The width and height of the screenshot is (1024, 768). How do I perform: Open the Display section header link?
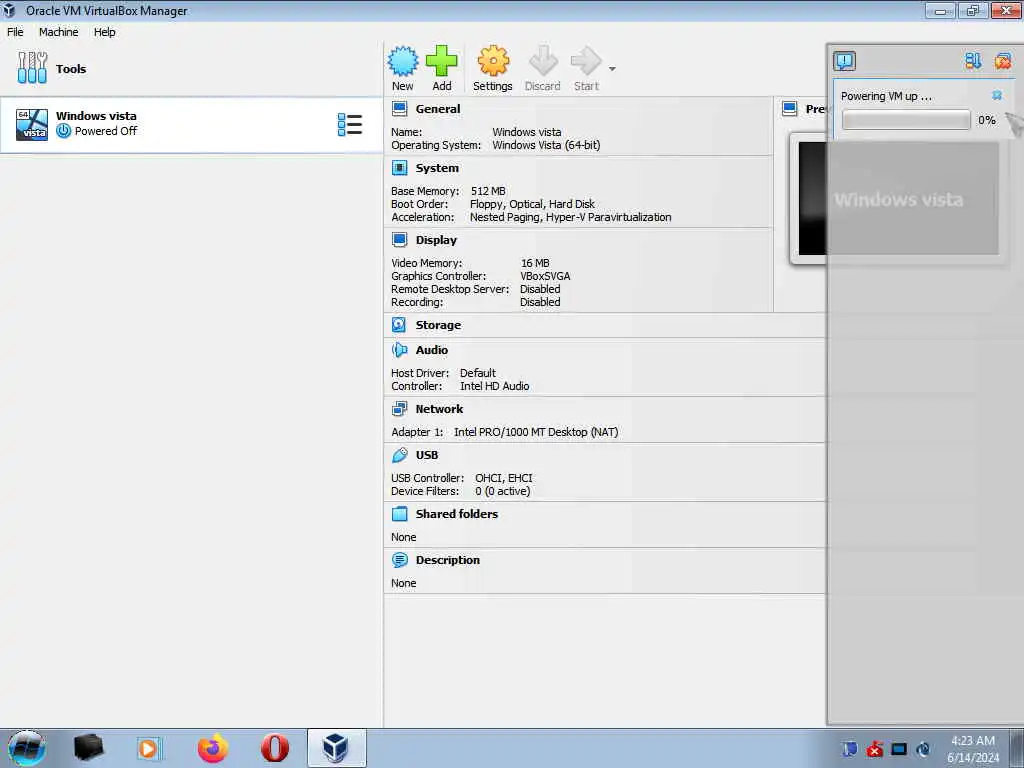[x=436, y=240]
